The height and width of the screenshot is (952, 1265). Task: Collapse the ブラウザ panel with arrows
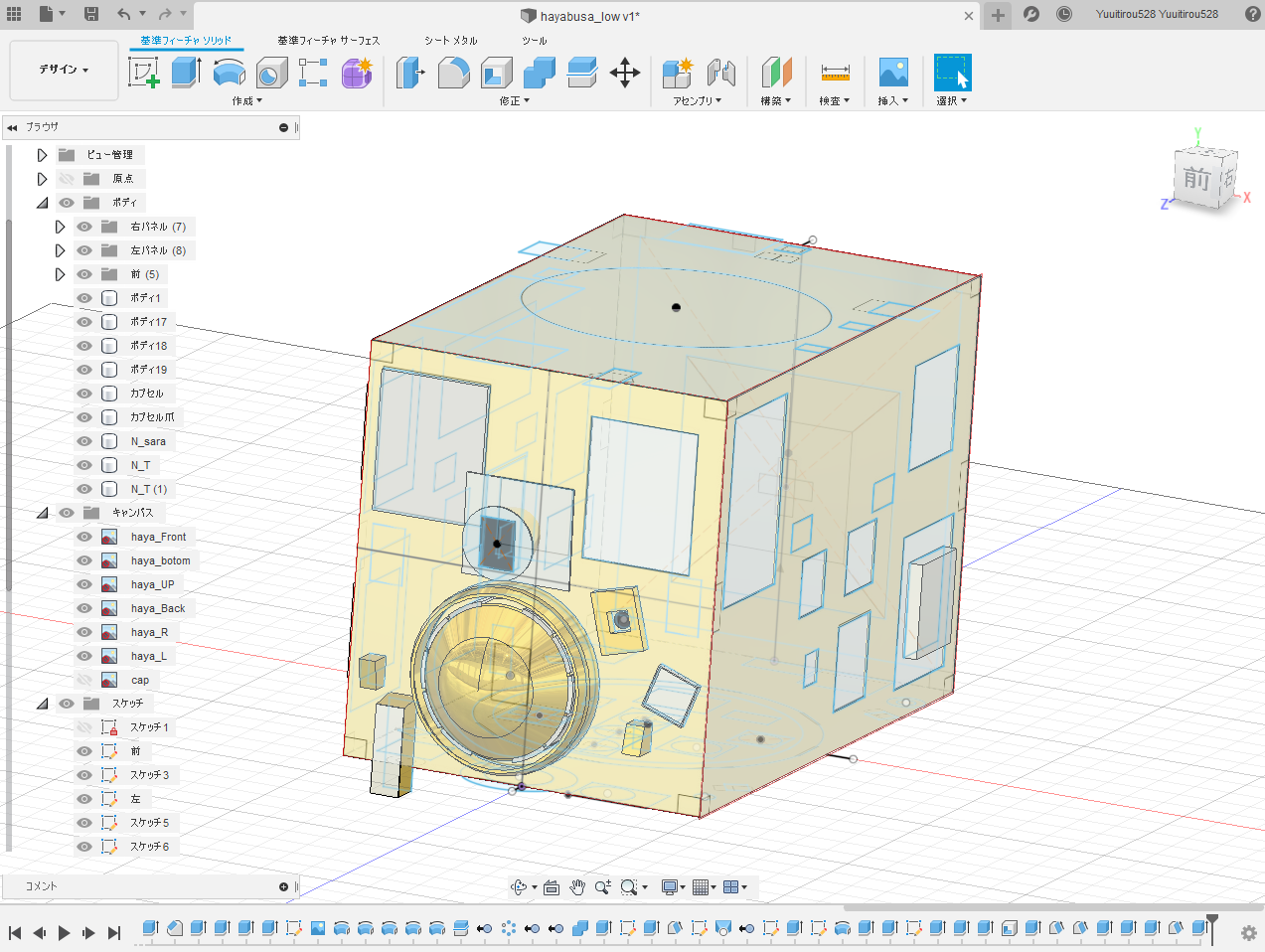coord(12,127)
